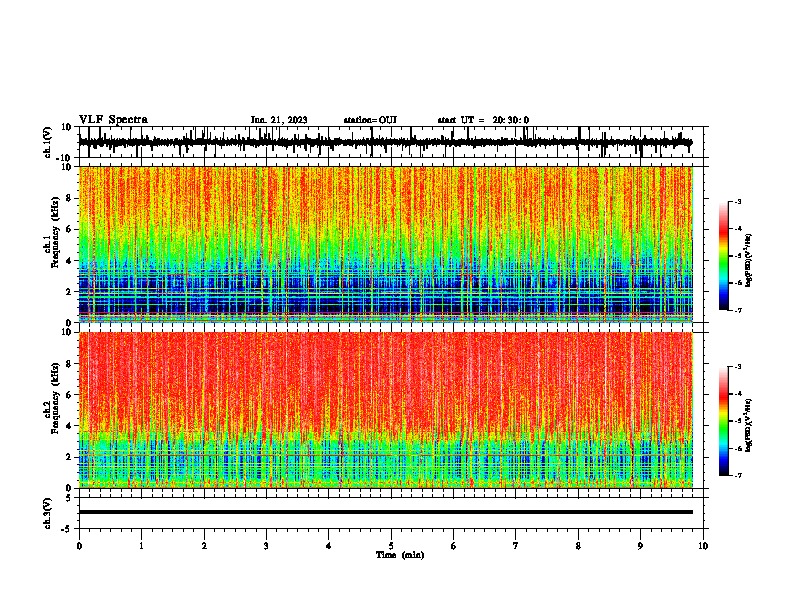
Task: Select the "Jan. 21, 2023" date text
Action: click(279, 120)
